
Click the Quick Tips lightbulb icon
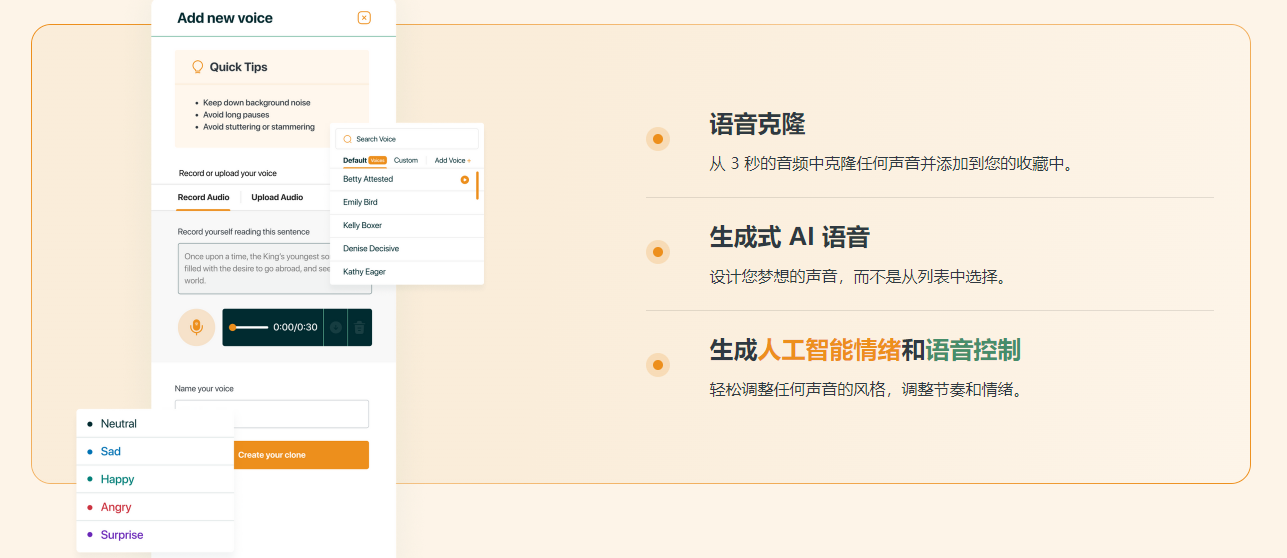197,67
